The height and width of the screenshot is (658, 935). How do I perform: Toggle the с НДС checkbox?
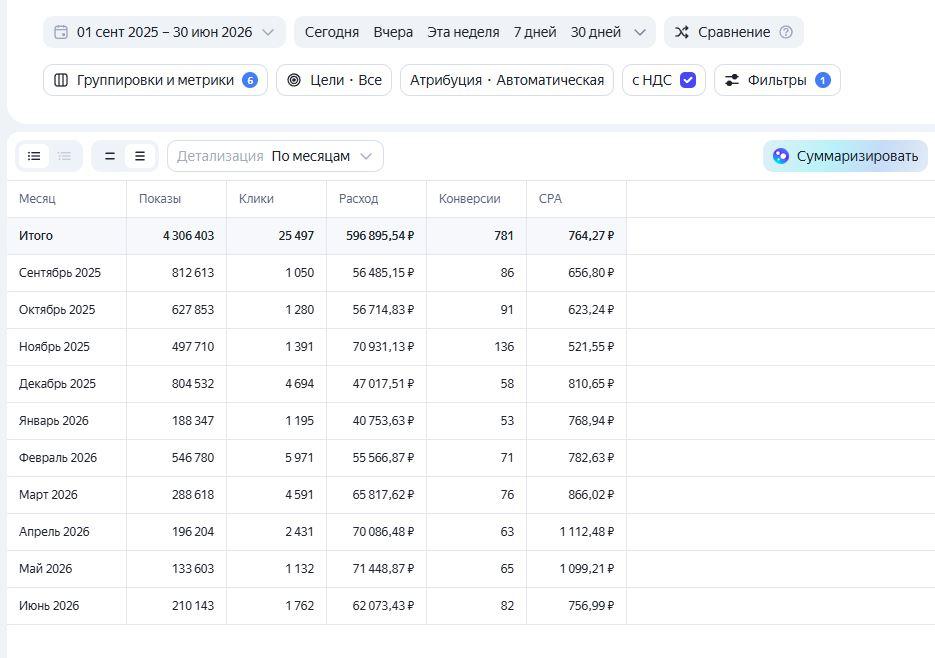[688, 80]
